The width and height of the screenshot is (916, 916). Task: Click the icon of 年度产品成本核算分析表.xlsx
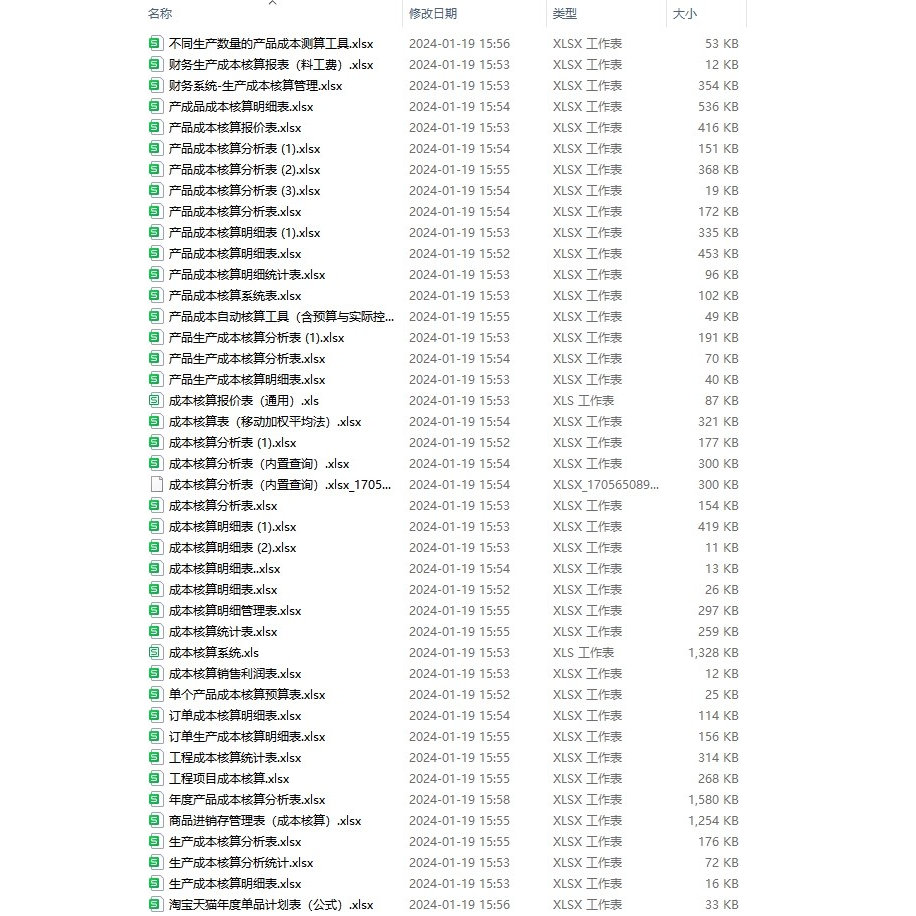[155, 799]
